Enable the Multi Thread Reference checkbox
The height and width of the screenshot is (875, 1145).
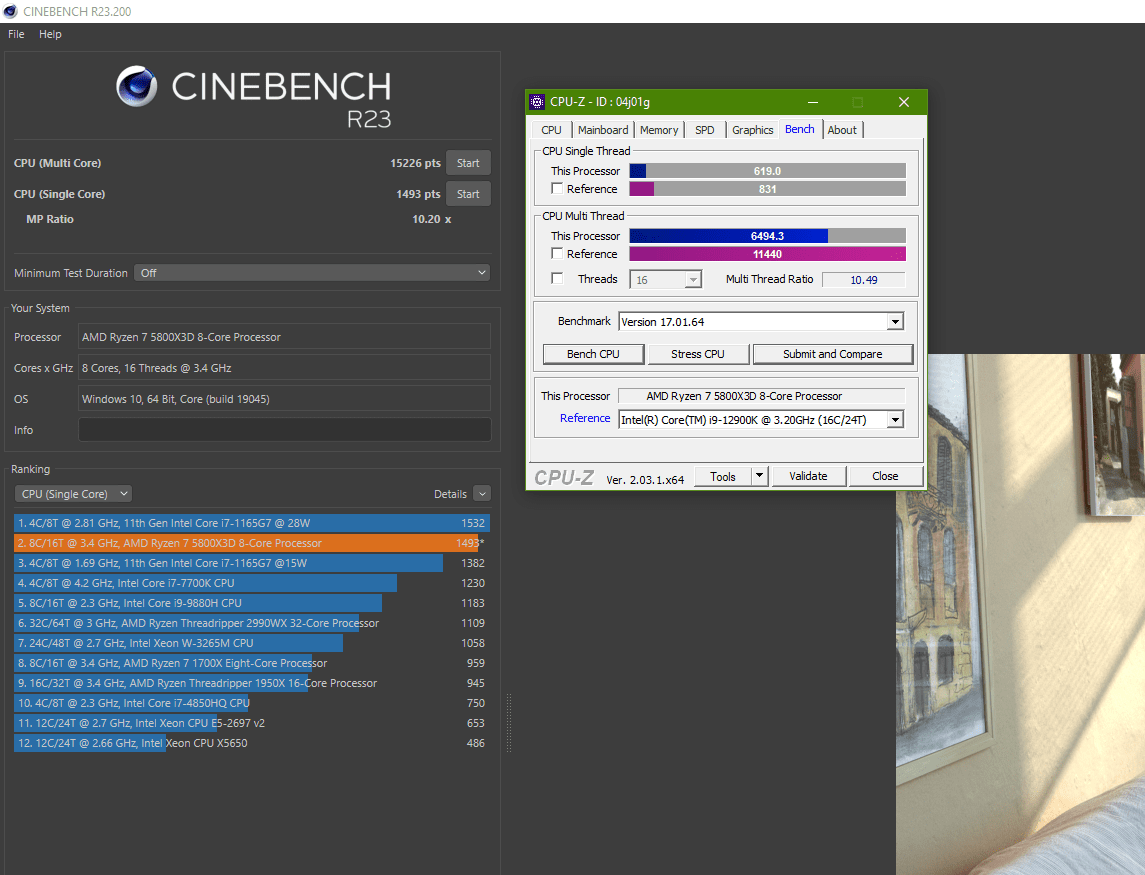pos(557,253)
